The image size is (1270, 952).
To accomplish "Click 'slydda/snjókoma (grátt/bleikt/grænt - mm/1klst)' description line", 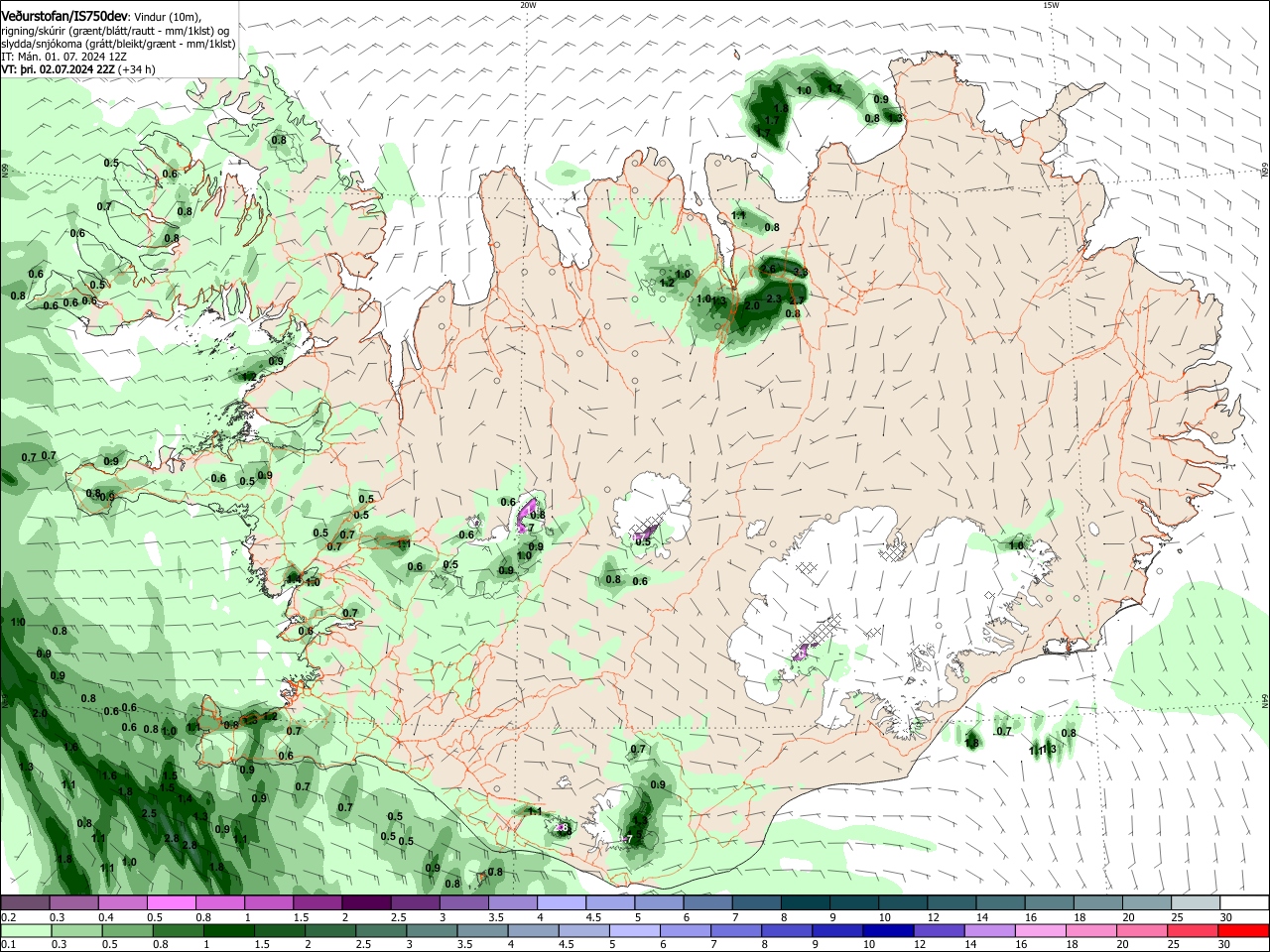I will [118, 44].
